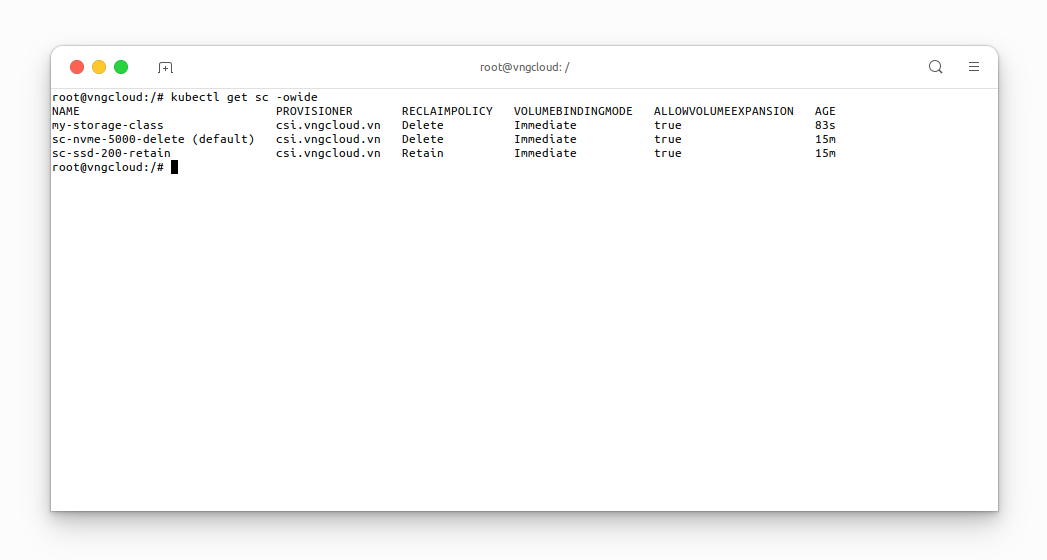Close the terminal with the red button
The width and height of the screenshot is (1047, 560).
pos(77,67)
